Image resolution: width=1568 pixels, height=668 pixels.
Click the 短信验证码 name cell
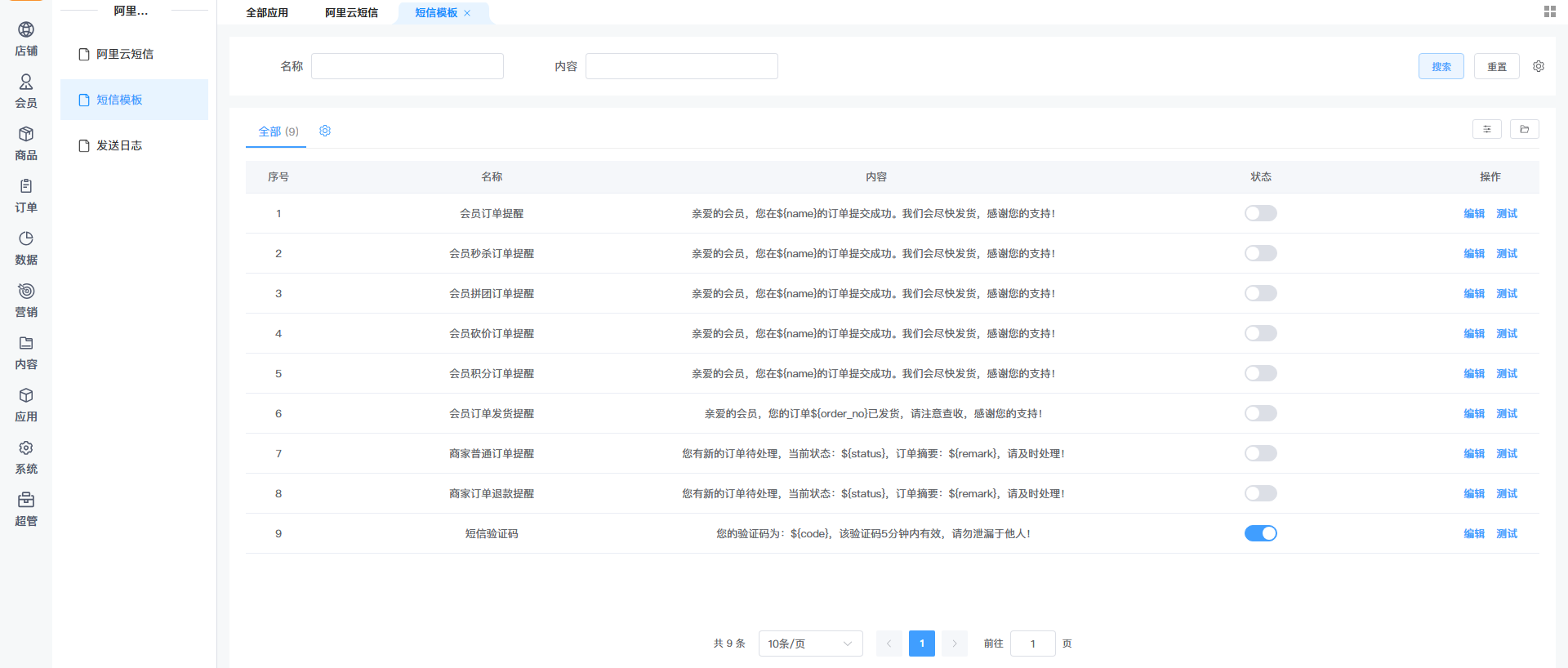pos(492,533)
